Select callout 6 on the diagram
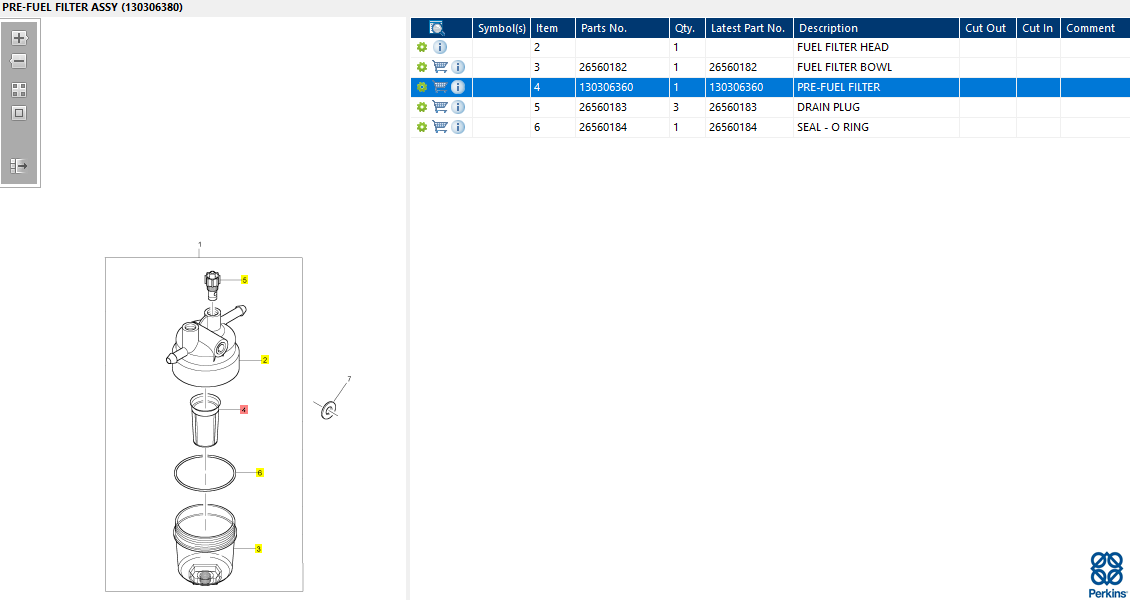 [x=260, y=473]
